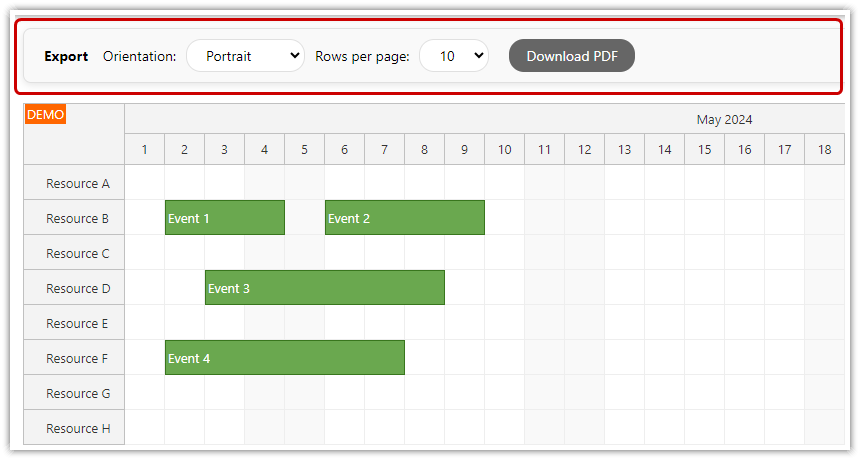Select the Event 1 bar

point(225,218)
